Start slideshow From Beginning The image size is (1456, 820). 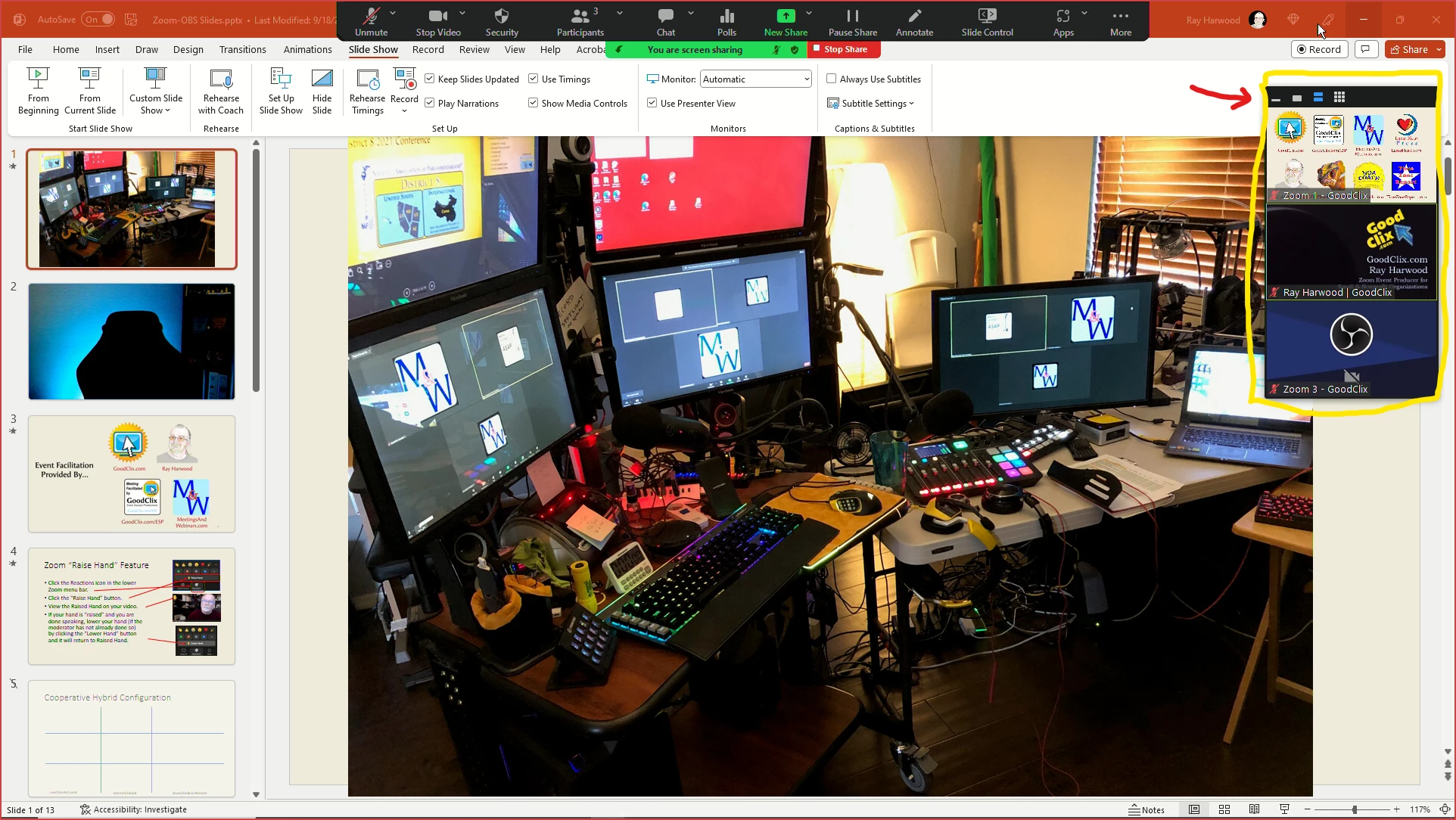coord(38,91)
